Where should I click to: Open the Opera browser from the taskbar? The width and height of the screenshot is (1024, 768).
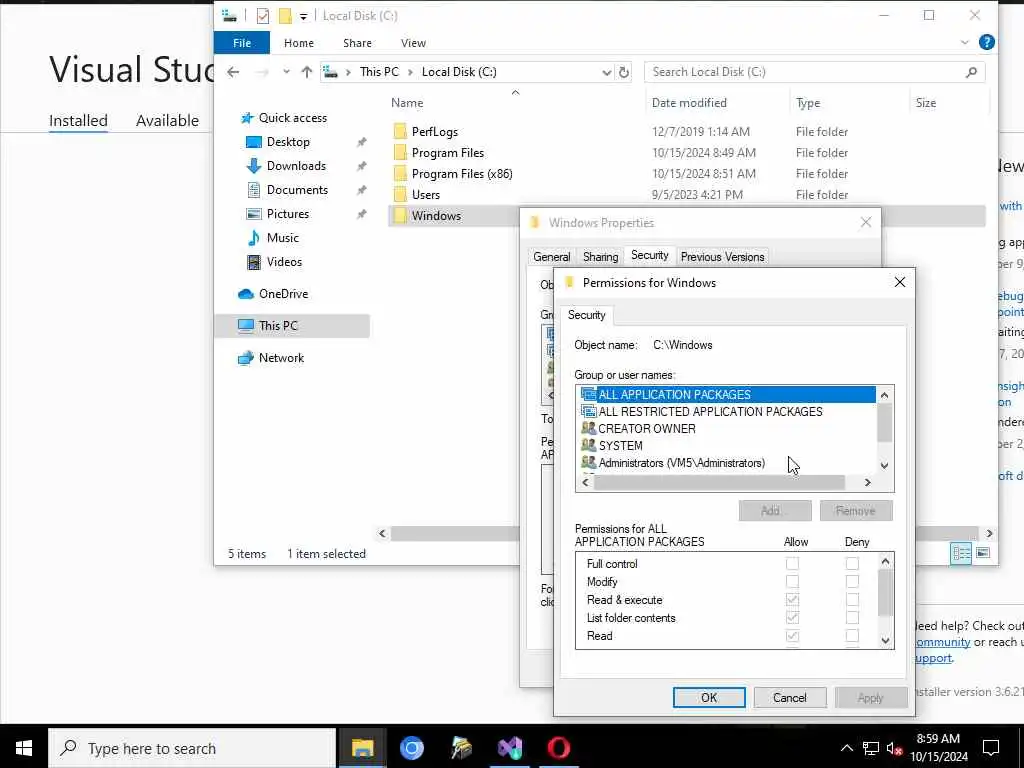558,748
